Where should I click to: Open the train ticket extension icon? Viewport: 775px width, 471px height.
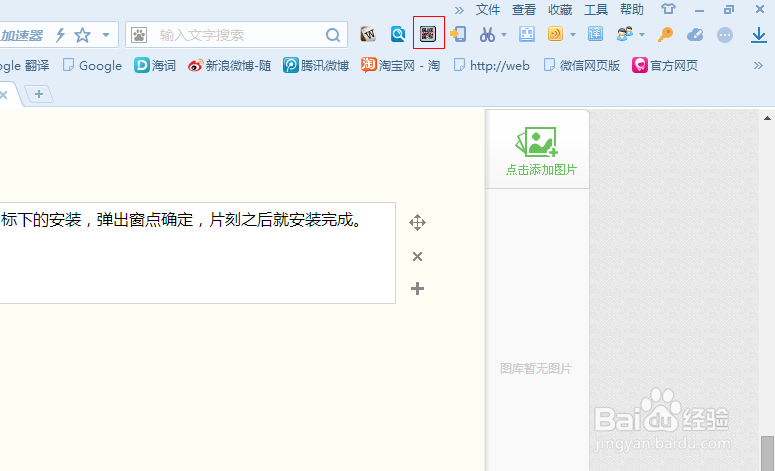click(526, 34)
